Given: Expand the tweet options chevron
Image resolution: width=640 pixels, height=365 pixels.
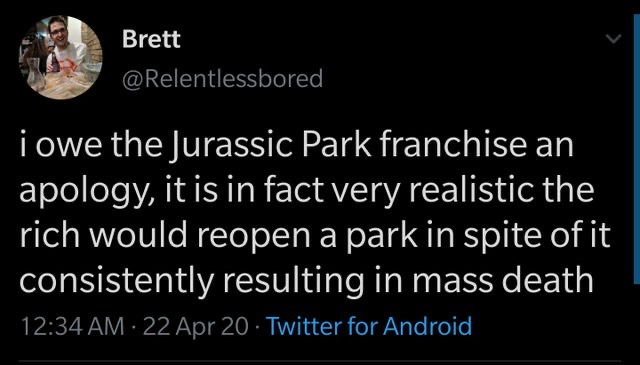Looking at the screenshot, I should [x=613, y=39].
